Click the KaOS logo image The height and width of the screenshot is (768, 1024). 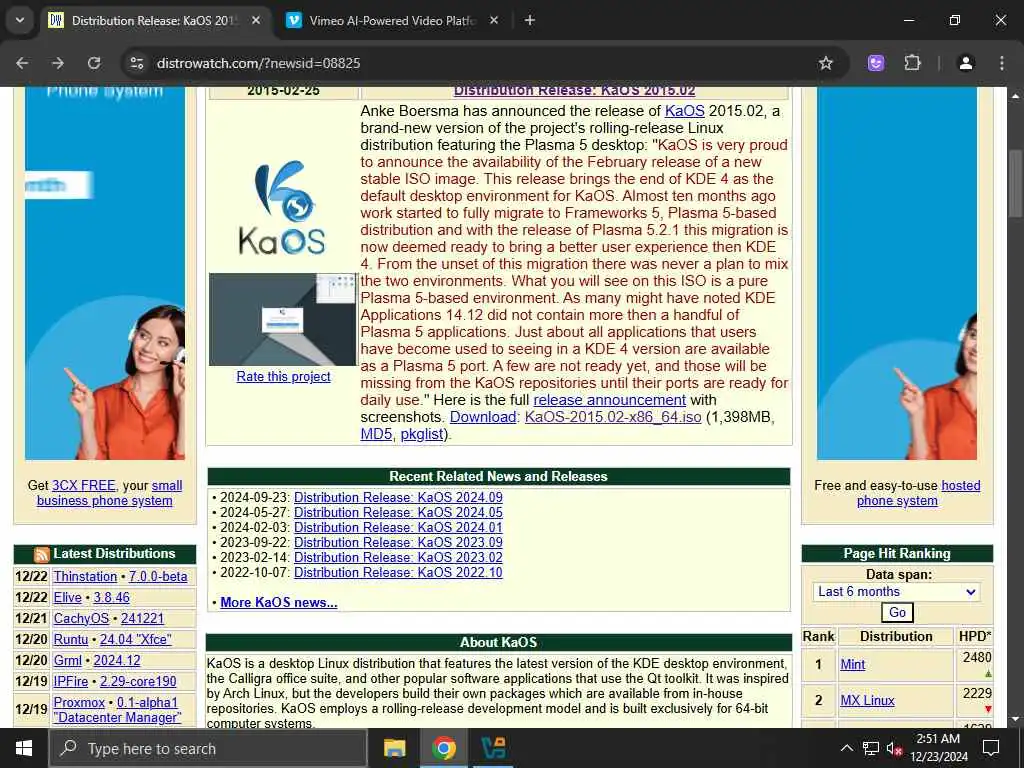pos(282,208)
